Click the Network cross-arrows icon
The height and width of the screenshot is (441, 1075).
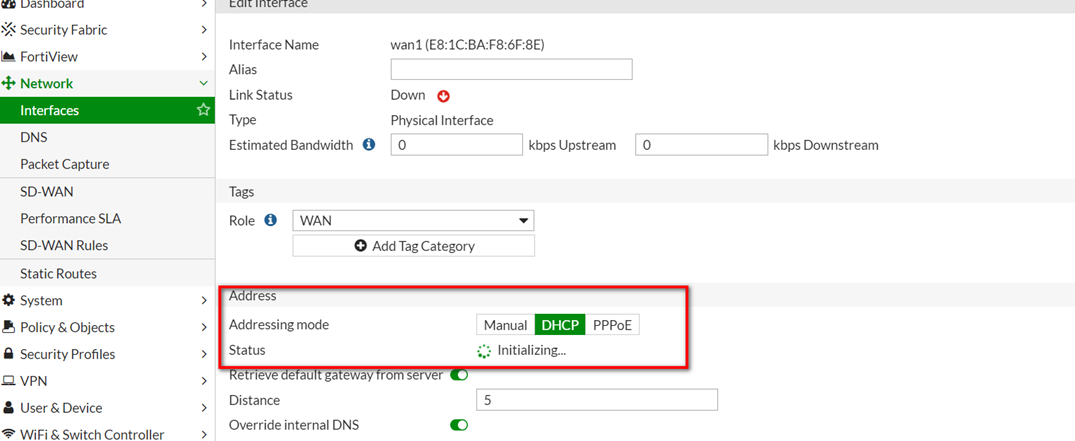tap(9, 84)
